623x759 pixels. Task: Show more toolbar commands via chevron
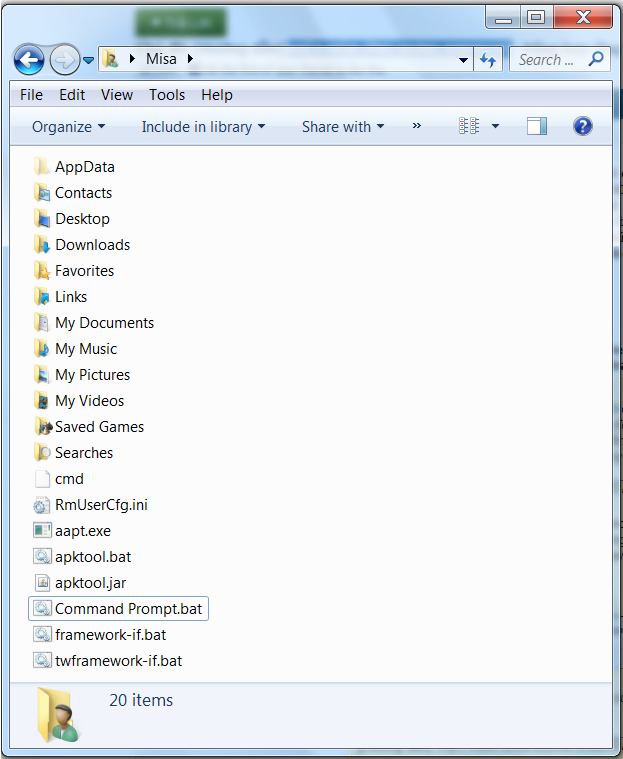pos(417,126)
